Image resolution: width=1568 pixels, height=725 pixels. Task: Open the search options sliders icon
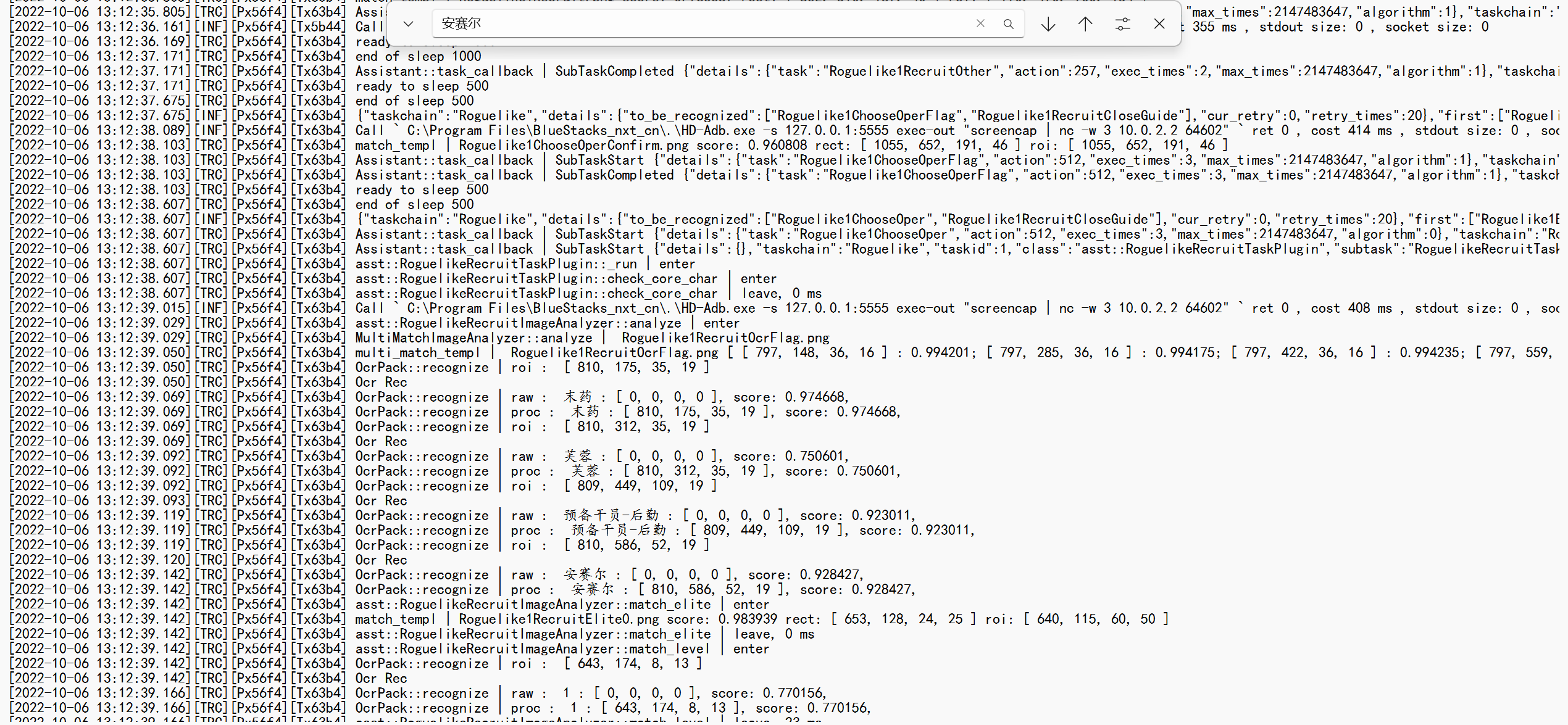point(1123,24)
